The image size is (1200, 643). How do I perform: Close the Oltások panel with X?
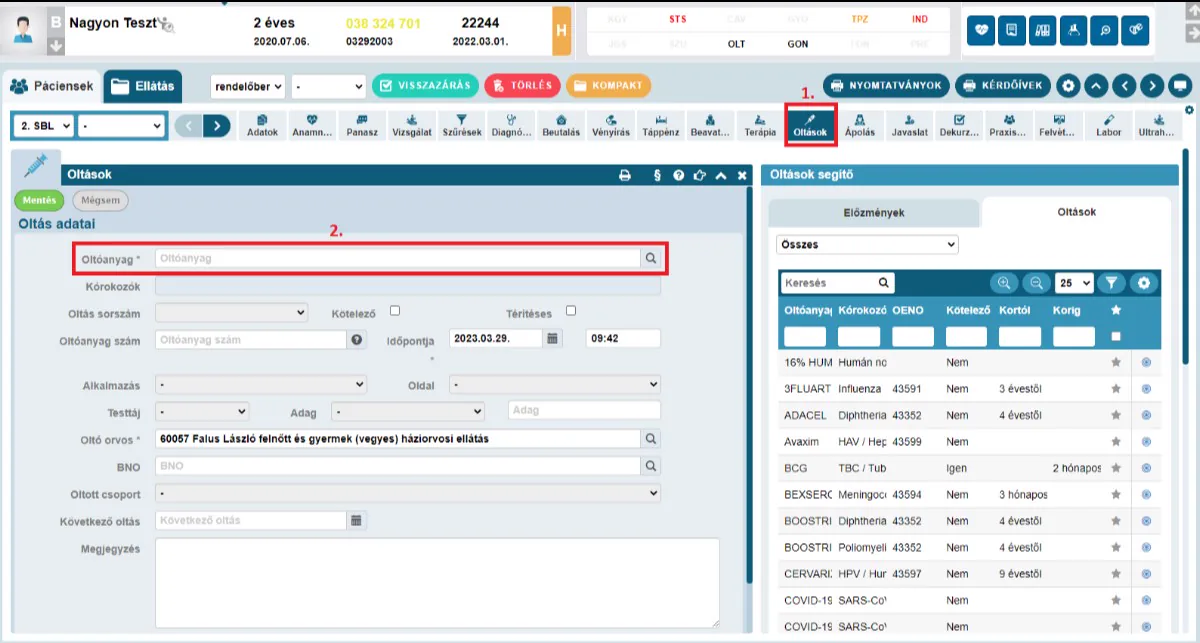(742, 175)
